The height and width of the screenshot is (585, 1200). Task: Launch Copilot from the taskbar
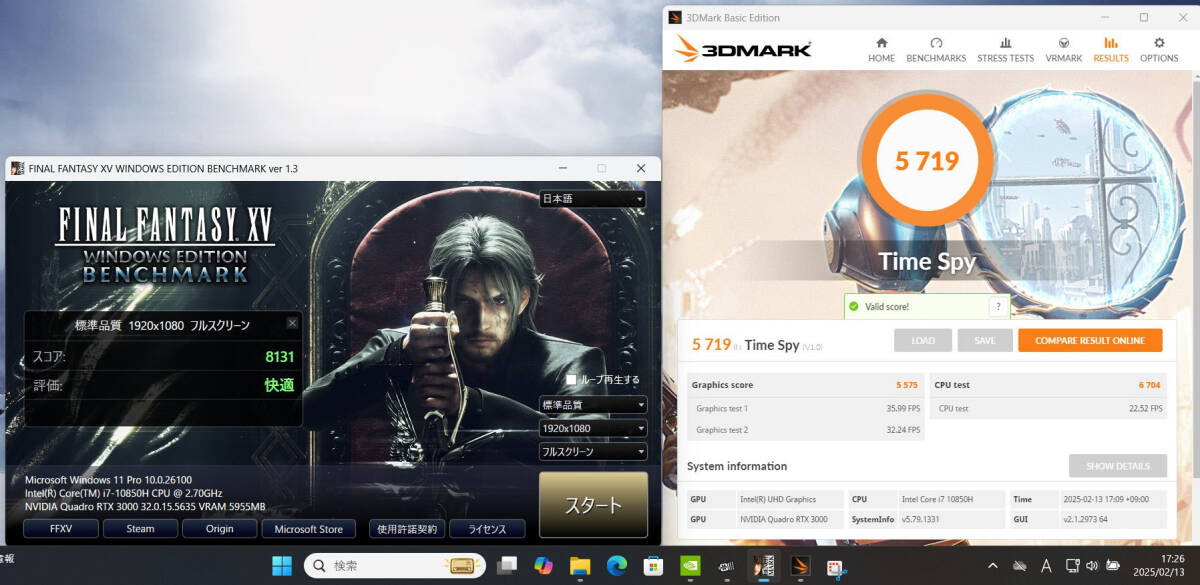[x=543, y=566]
